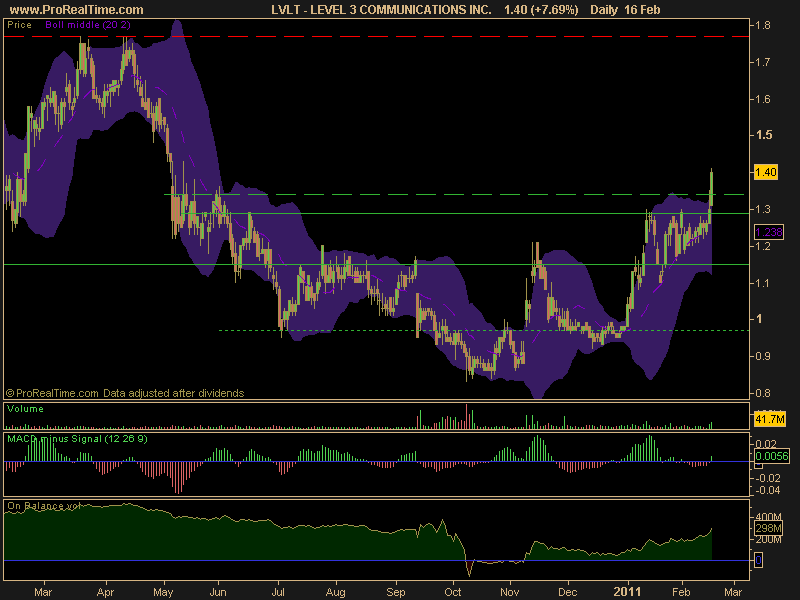Click the Volume panel label
This screenshot has width=800, height=600.
coord(26,409)
